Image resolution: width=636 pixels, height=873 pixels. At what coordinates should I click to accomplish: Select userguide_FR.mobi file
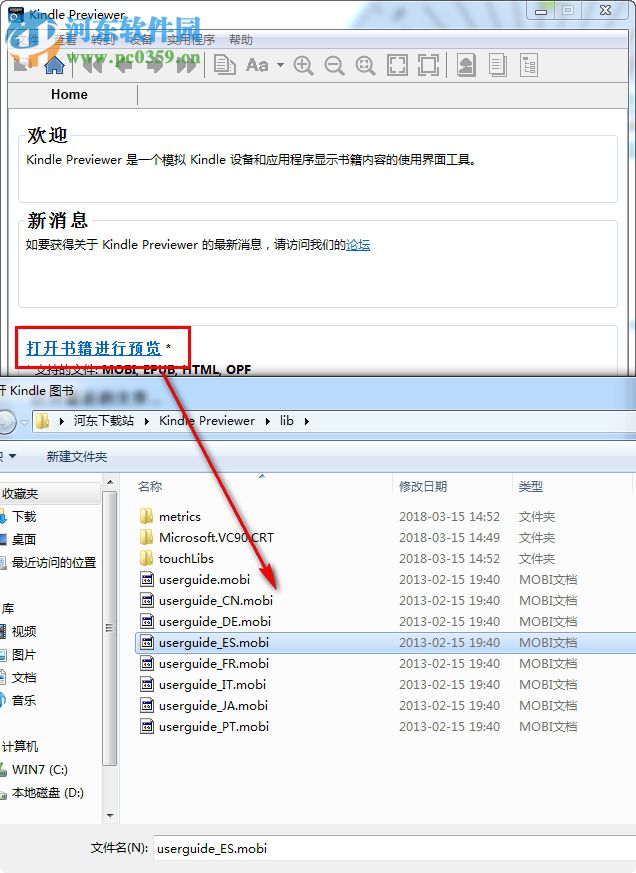[213, 664]
